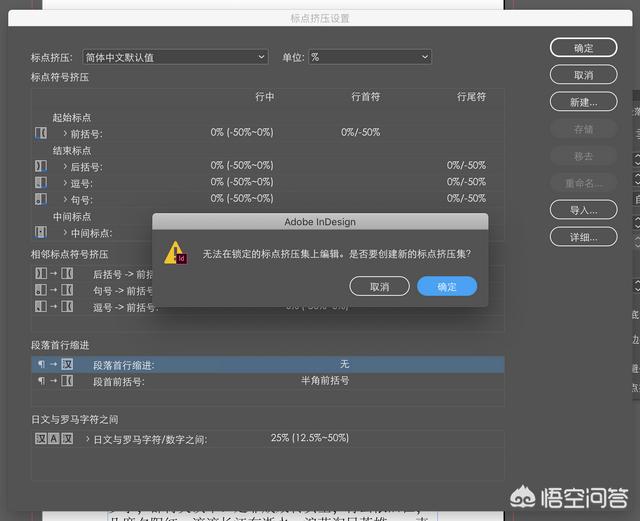This screenshot has height=521, width=640.
Task: Click the 逗号 -> 前括号 pair icon
Action: click(x=54, y=306)
